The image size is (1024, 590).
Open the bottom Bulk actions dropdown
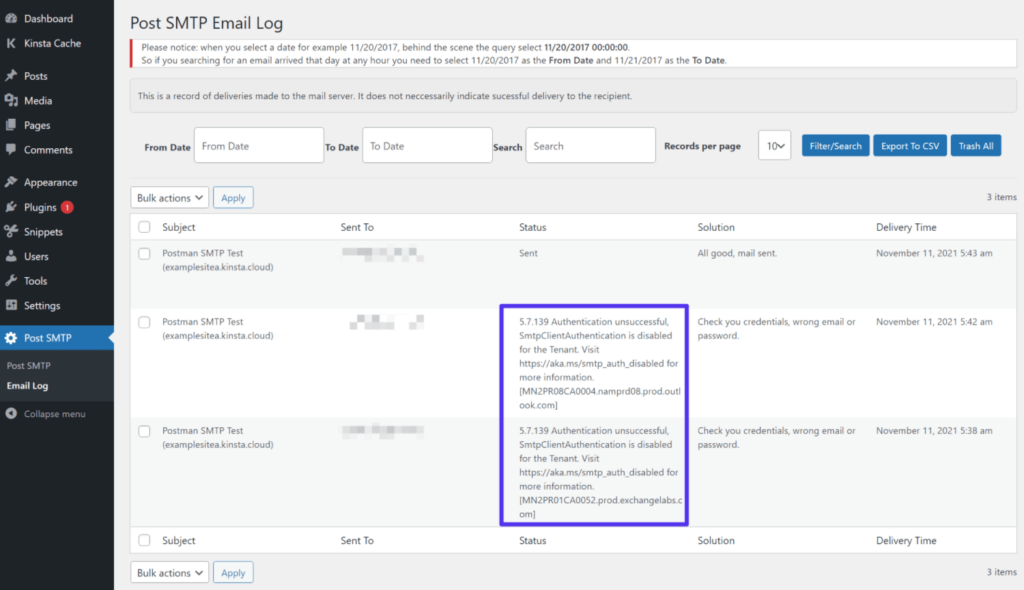point(169,573)
